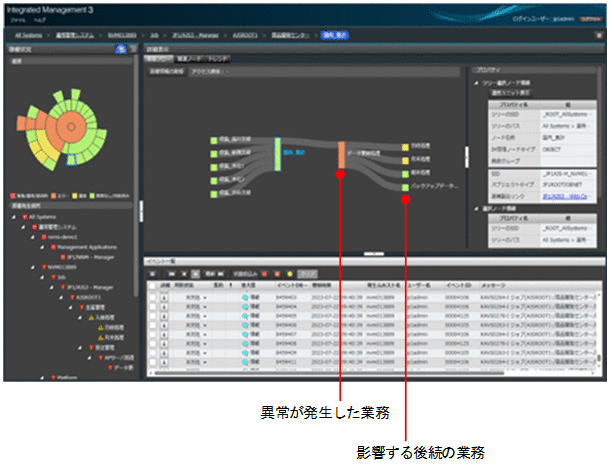This screenshot has width=609, height=468.
Task: Click the menu icon beside the sunburst icon
Action: pyautogui.click(x=133, y=49)
